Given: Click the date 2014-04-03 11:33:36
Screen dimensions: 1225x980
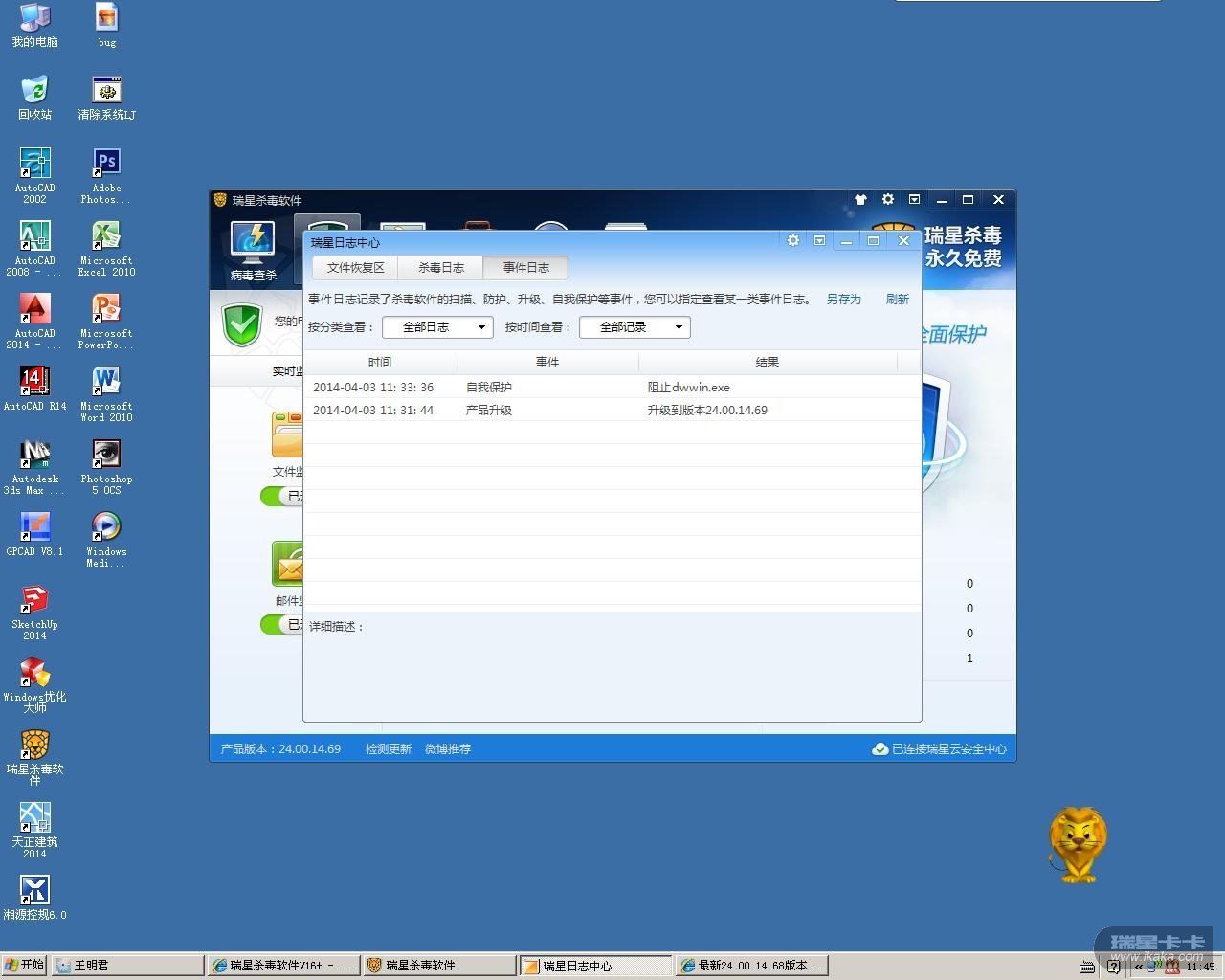Looking at the screenshot, I should pyautogui.click(x=373, y=388).
